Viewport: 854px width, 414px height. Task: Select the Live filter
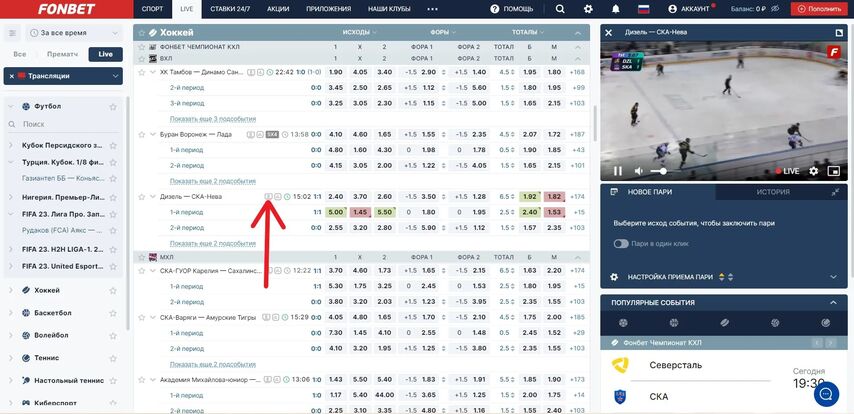coord(106,54)
